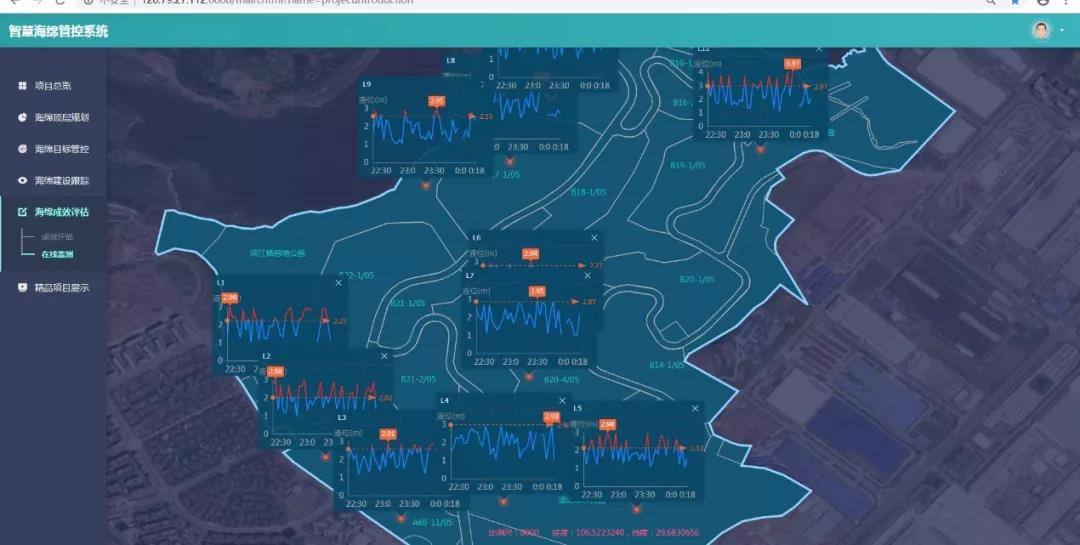
Task: Select map parcel label B18-1/05
Action: [x=588, y=192]
